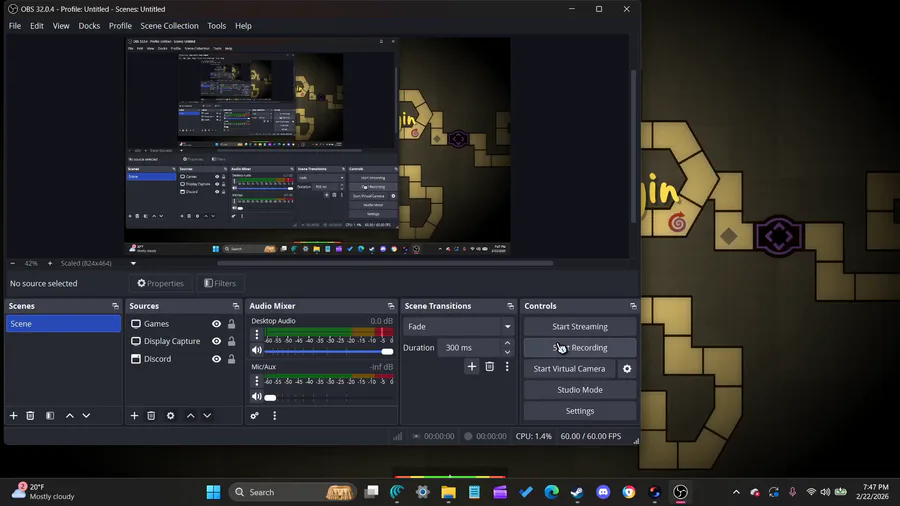
Task: Open the View menu
Action: tap(61, 26)
